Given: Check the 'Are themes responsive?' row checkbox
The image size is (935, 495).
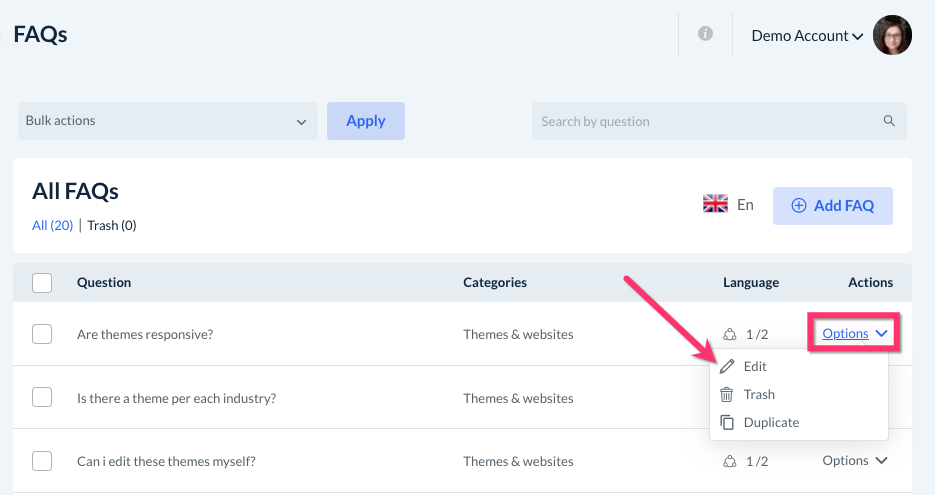Looking at the screenshot, I should [42, 334].
